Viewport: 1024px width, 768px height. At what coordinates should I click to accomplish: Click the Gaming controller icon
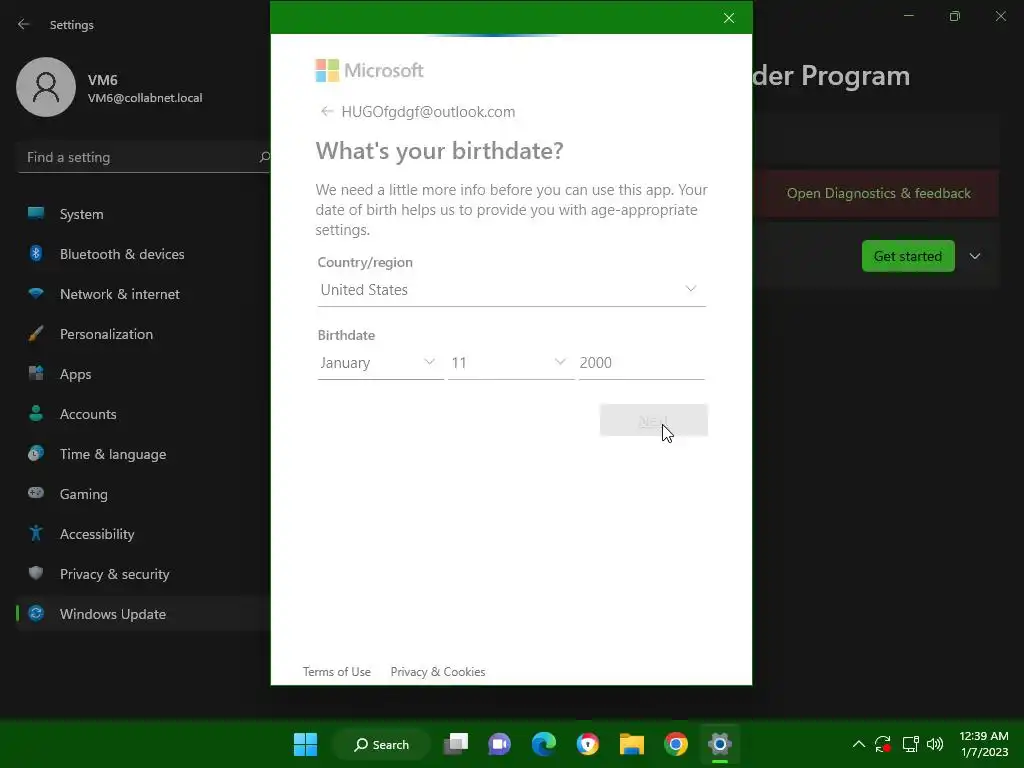click(36, 493)
